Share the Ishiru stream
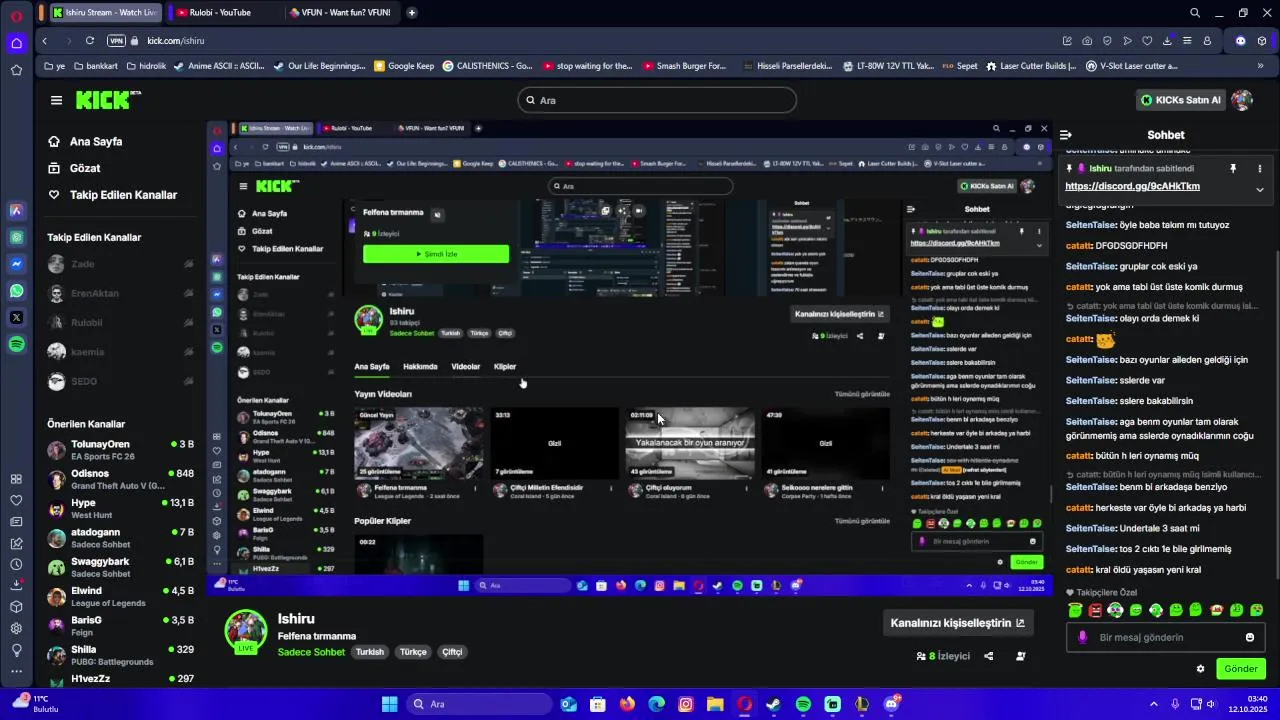This screenshot has height=720, width=1280. point(988,656)
